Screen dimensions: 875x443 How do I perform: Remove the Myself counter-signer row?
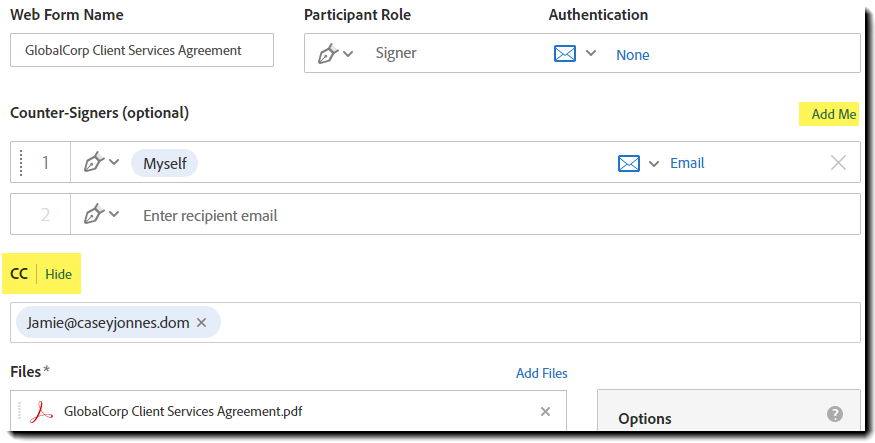pos(838,163)
